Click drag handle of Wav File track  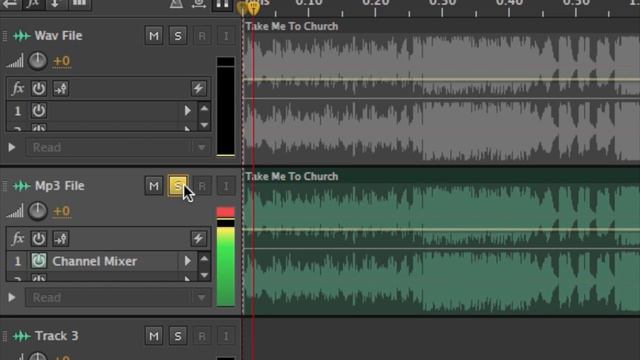[x=5, y=36]
